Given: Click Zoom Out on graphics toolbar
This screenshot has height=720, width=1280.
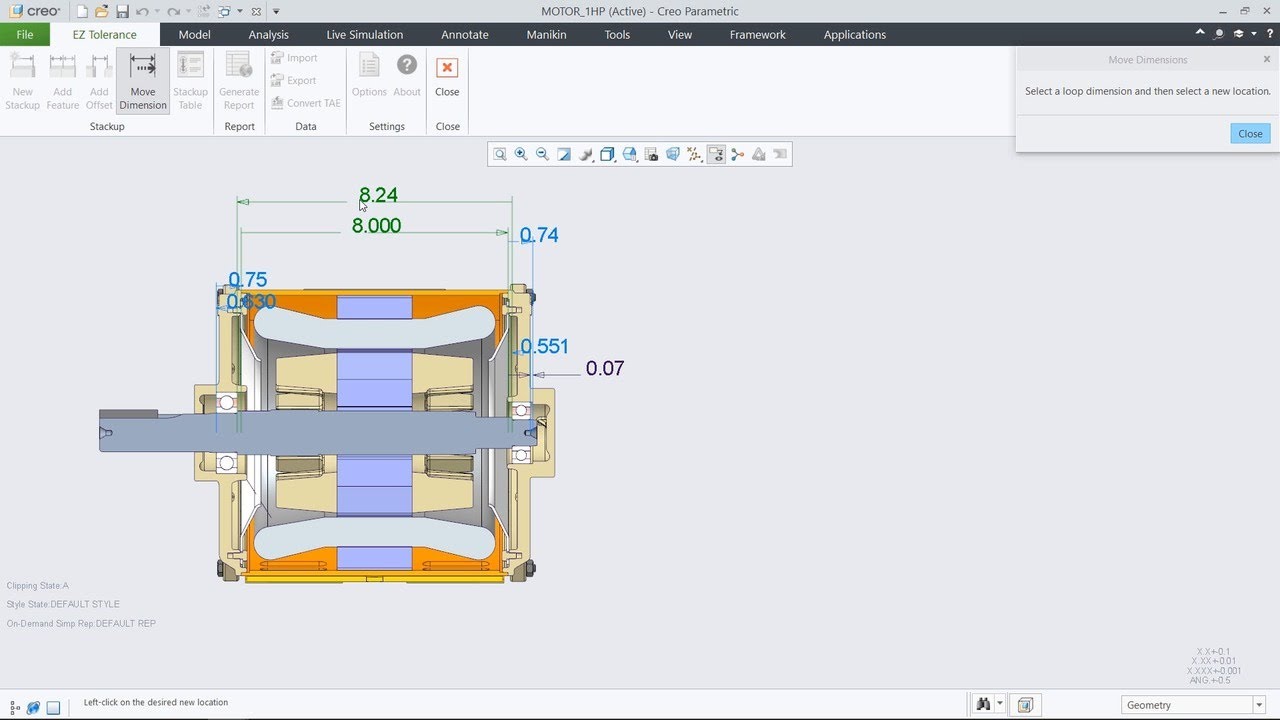Looking at the screenshot, I should pyautogui.click(x=542, y=154).
